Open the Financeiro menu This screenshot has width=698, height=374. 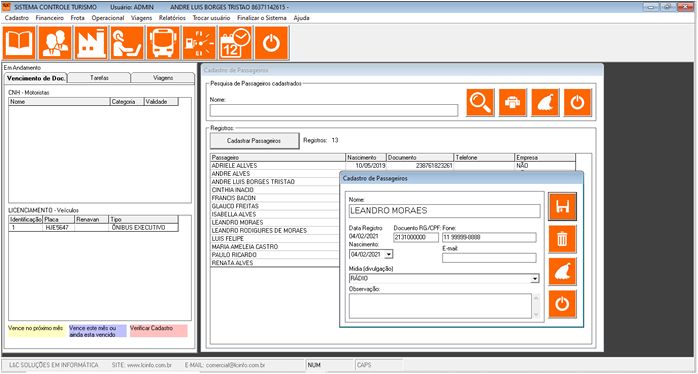[50, 18]
